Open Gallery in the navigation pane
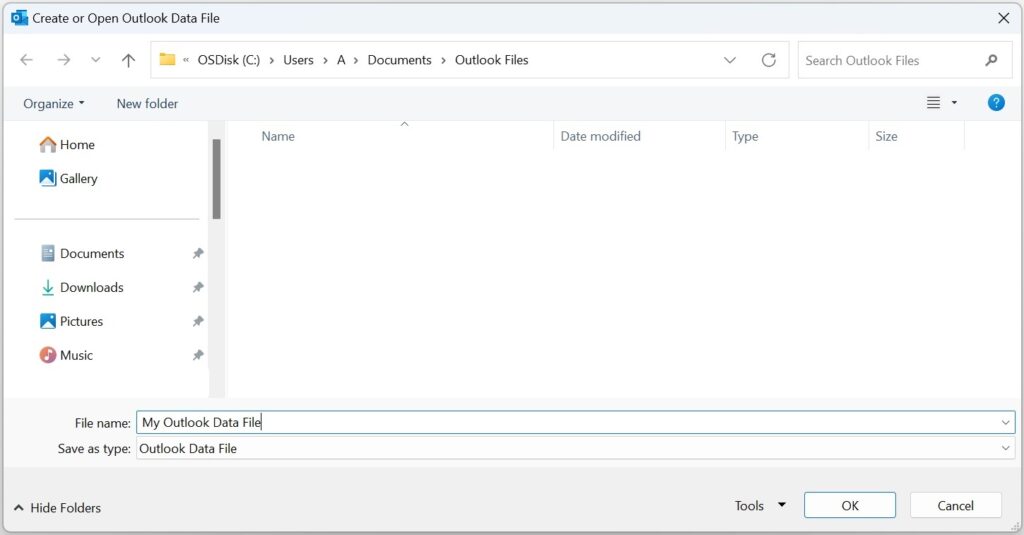1024x535 pixels. [x=68, y=178]
